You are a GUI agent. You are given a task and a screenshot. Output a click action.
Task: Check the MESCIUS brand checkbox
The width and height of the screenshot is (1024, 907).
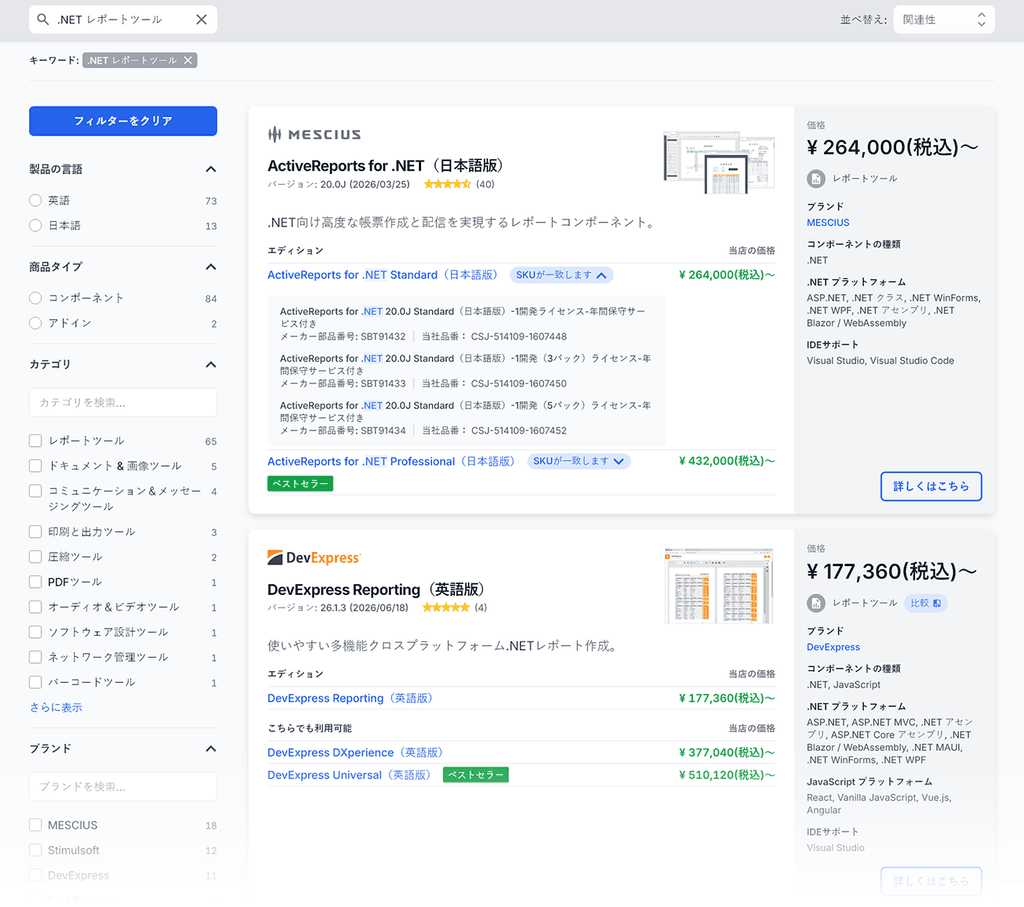coord(35,825)
